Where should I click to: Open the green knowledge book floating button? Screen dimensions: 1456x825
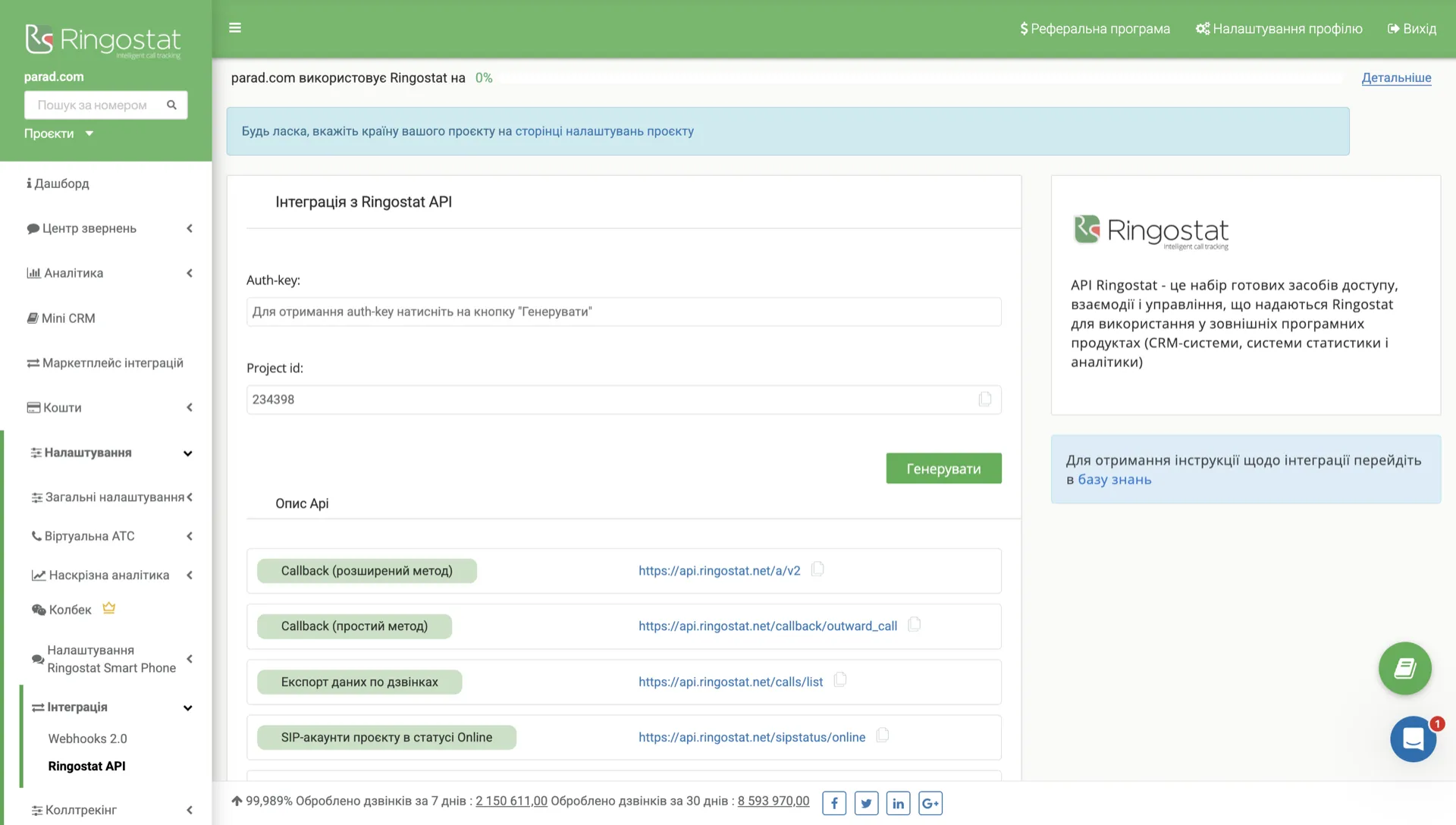coord(1404,668)
